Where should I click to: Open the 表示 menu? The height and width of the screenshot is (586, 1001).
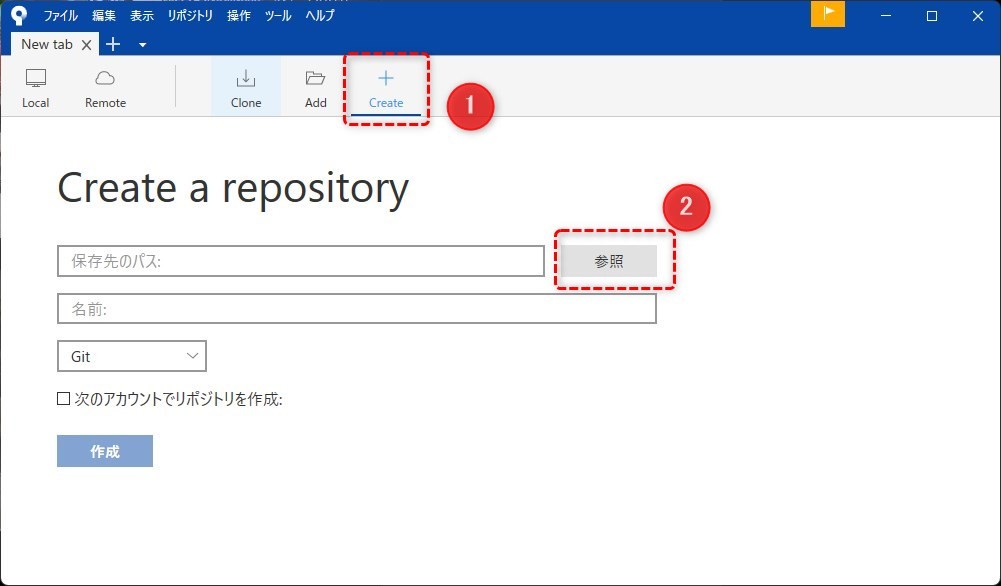142,15
